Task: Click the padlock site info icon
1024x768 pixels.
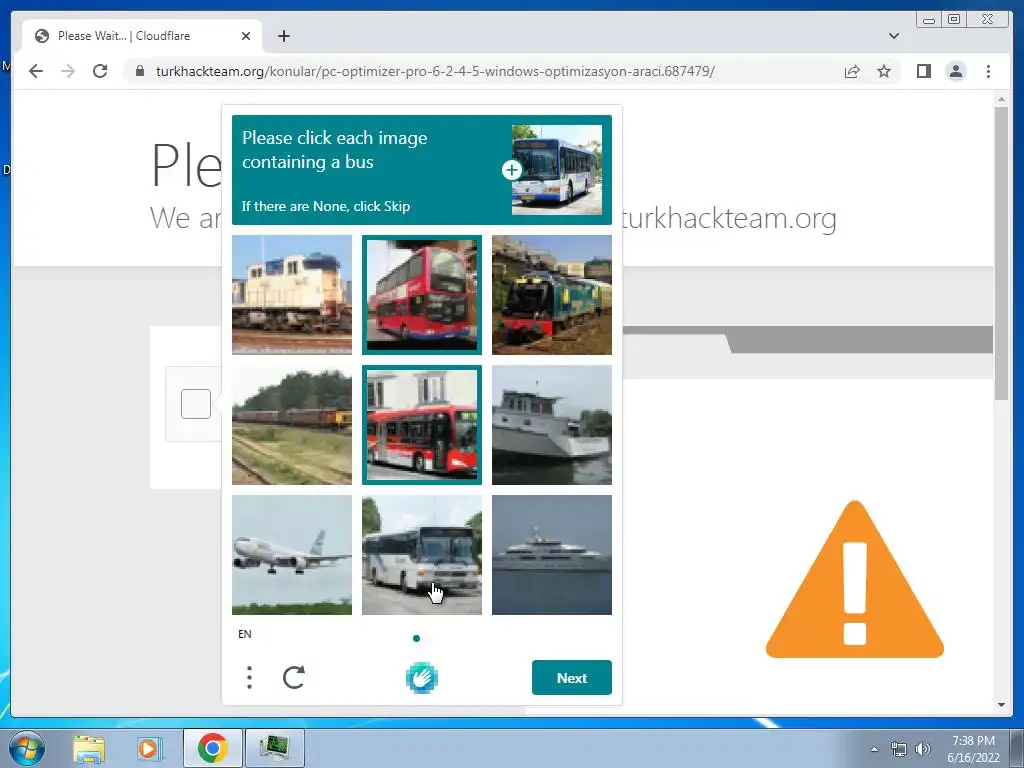Action: tap(140, 71)
